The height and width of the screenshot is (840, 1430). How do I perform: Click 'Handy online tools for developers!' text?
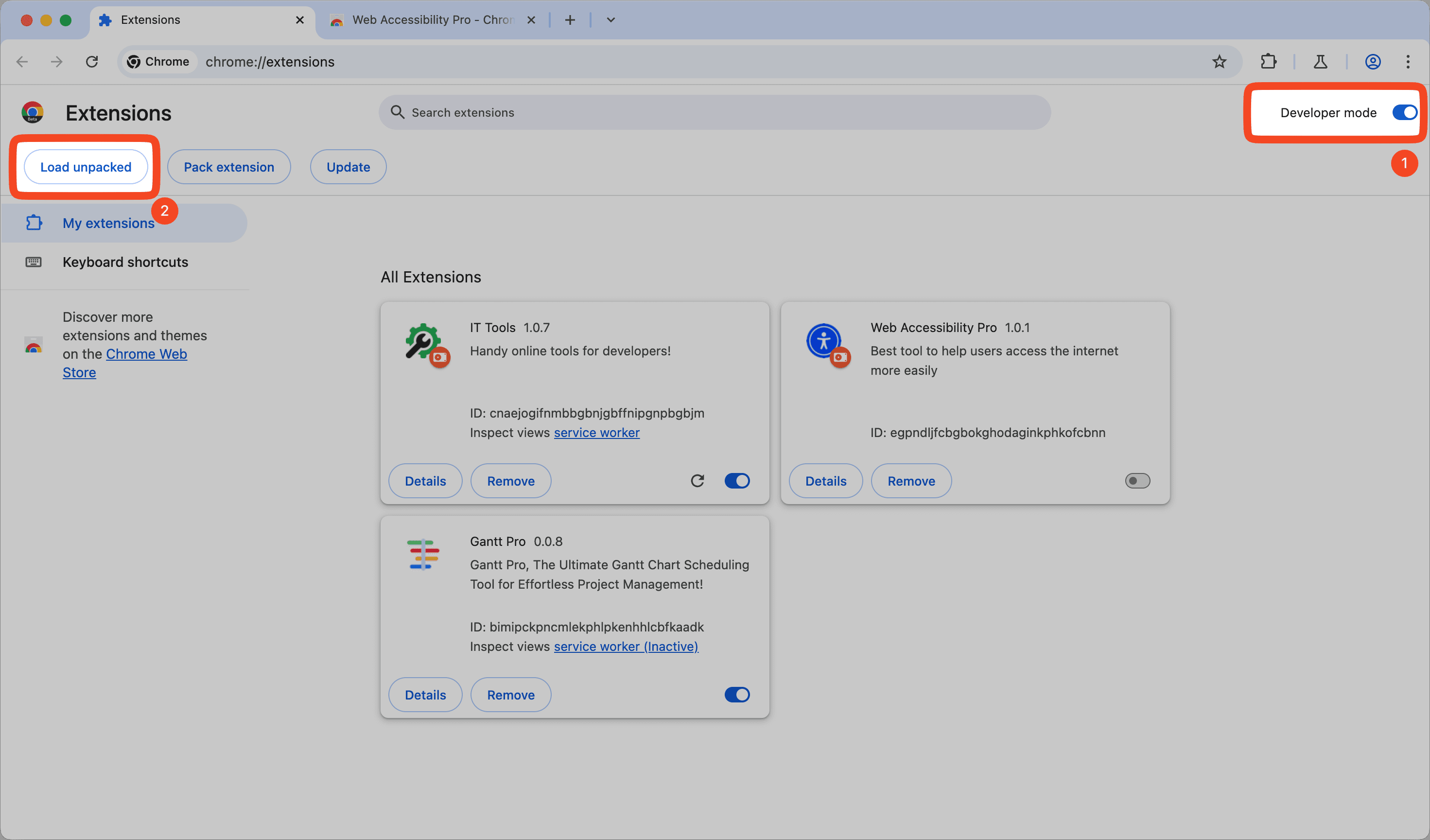(x=570, y=351)
